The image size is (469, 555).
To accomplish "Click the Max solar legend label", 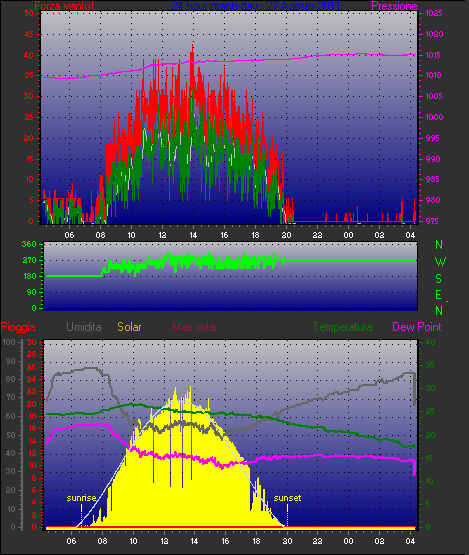I will coord(195,327).
